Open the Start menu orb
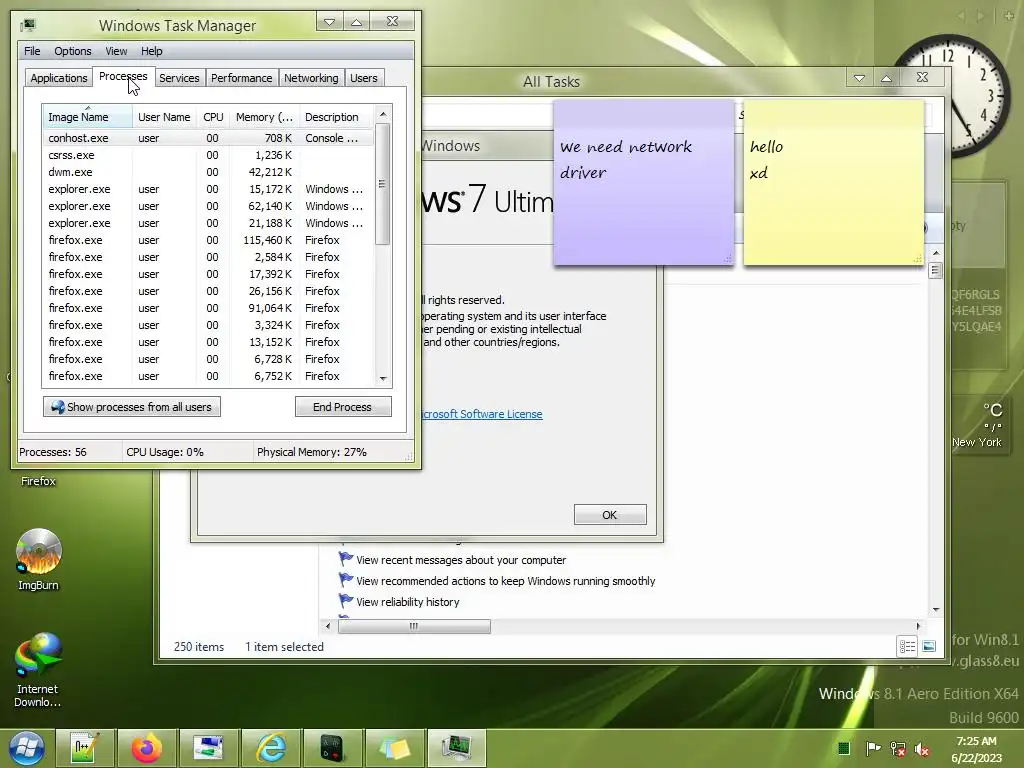Viewport: 1024px width, 768px height. (27, 748)
